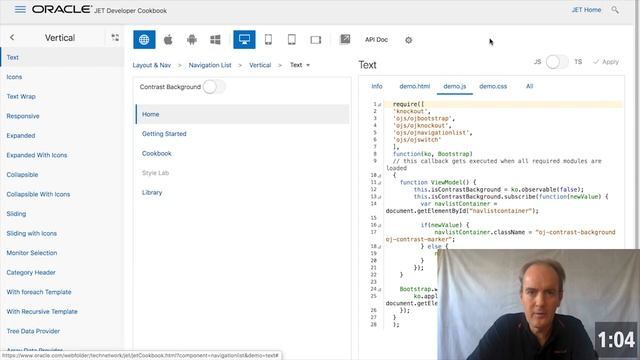This screenshot has width=640, height=360.
Task: Switch to the demo.css tab
Action: pyautogui.click(x=493, y=86)
